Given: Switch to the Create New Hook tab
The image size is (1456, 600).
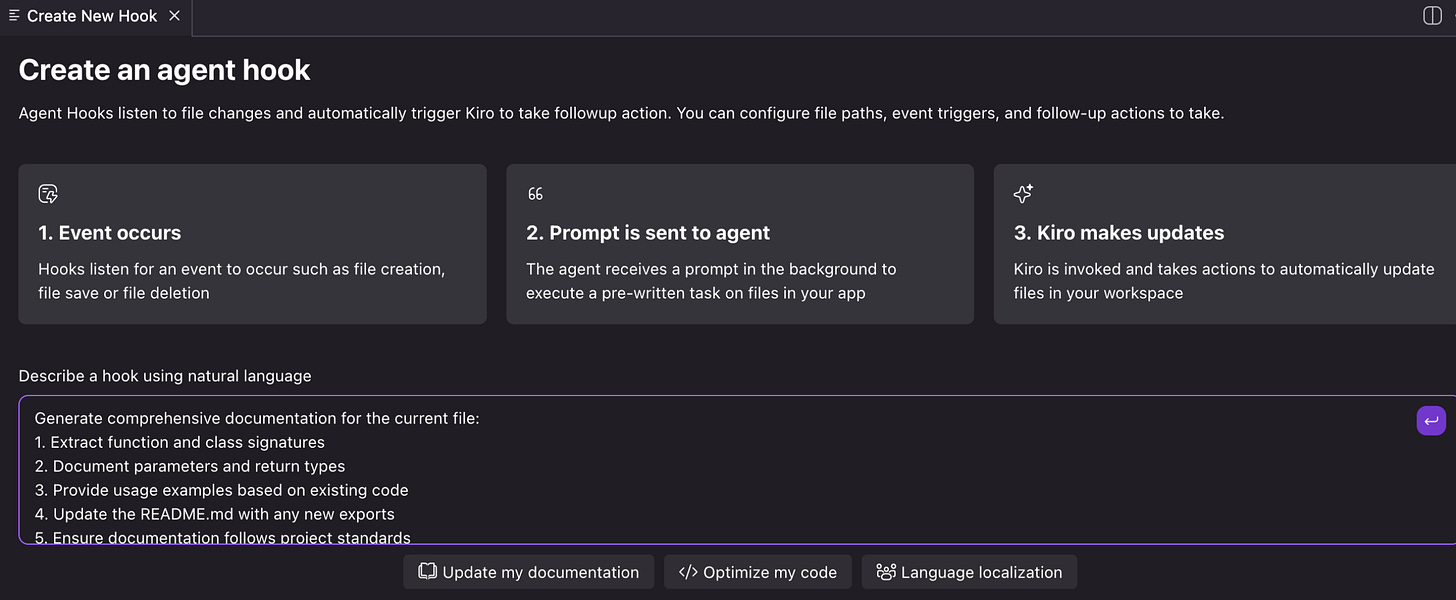Looking at the screenshot, I should 92,16.
